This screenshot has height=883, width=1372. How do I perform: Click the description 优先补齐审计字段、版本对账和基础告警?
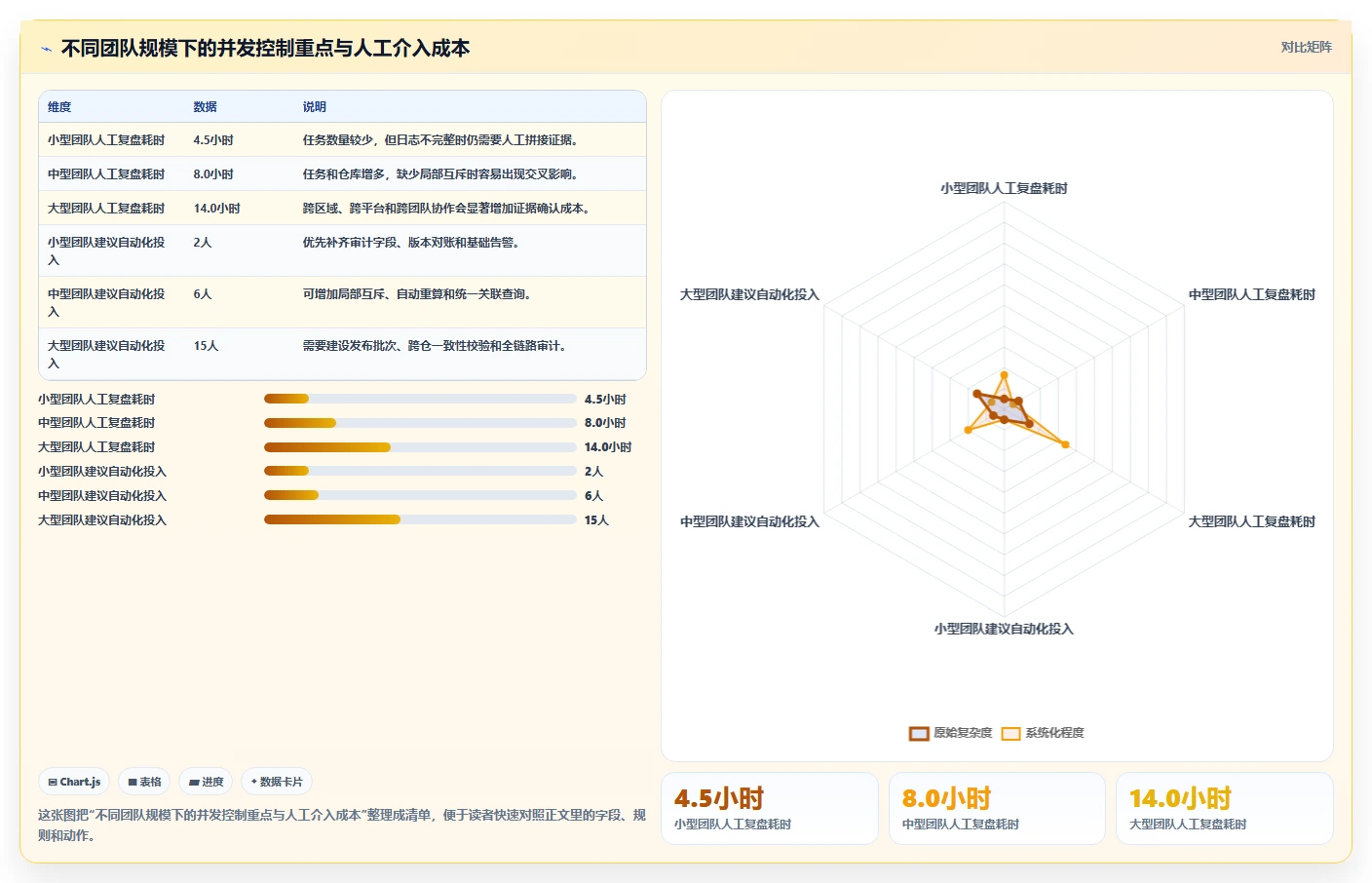tap(414, 243)
